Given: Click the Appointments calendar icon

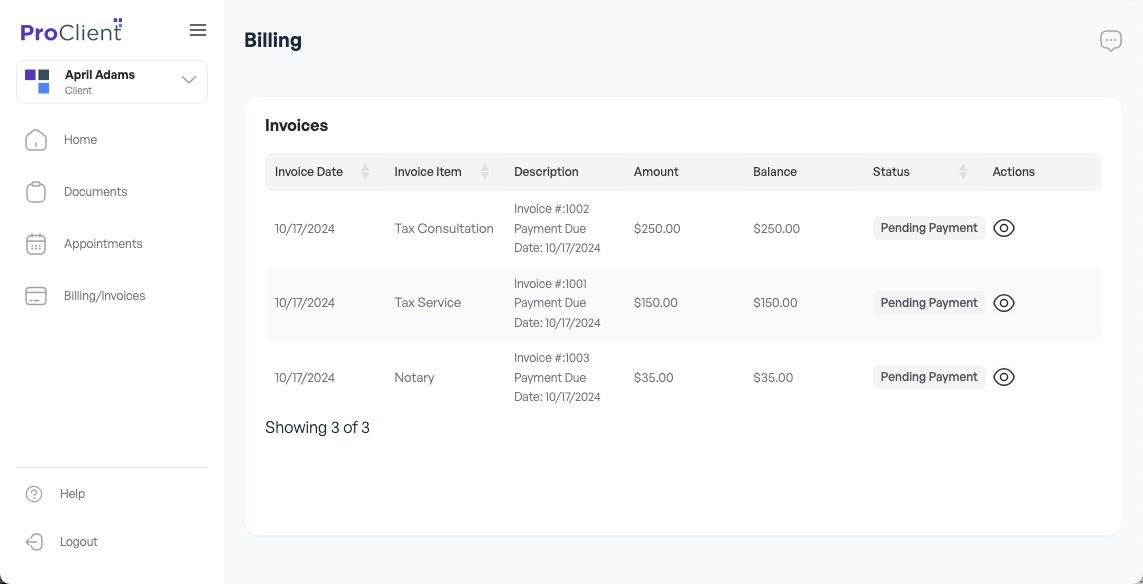Looking at the screenshot, I should coord(36,244).
